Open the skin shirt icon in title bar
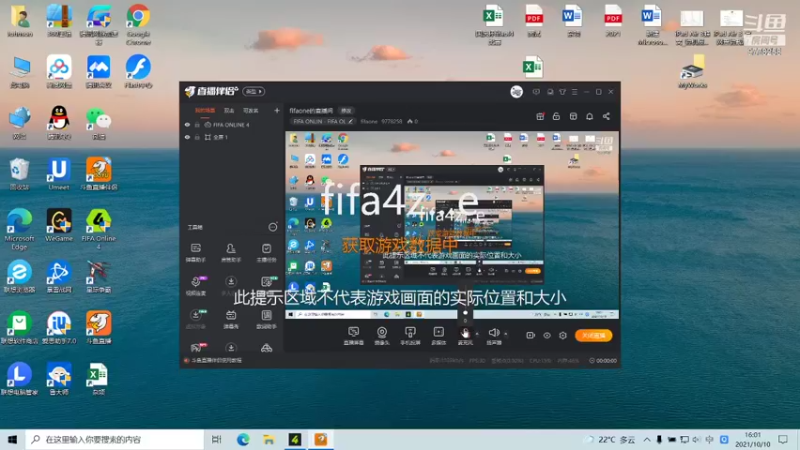Image resolution: width=800 pixels, height=450 pixels. [x=562, y=92]
